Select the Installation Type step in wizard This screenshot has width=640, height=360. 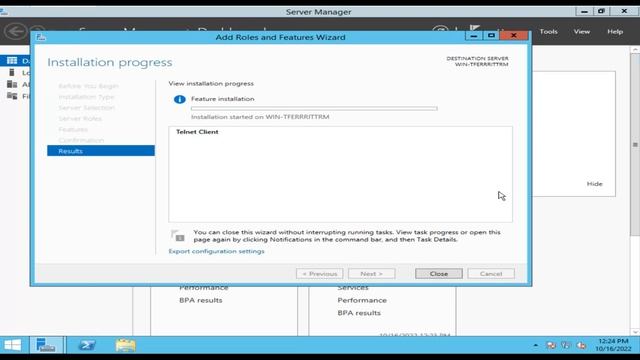tap(87, 97)
